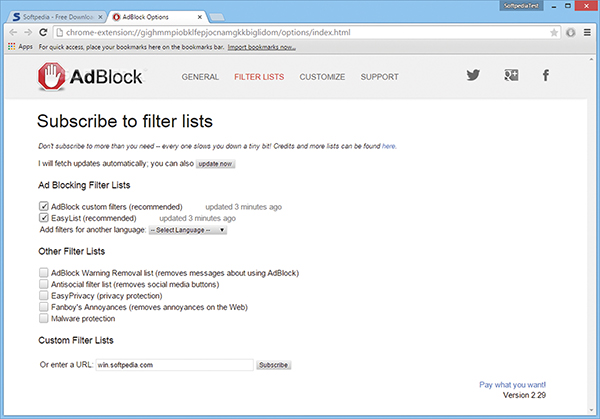Switch to the CUSTOMIZE tab
Viewport: 600px width, 419px height.
point(322,77)
